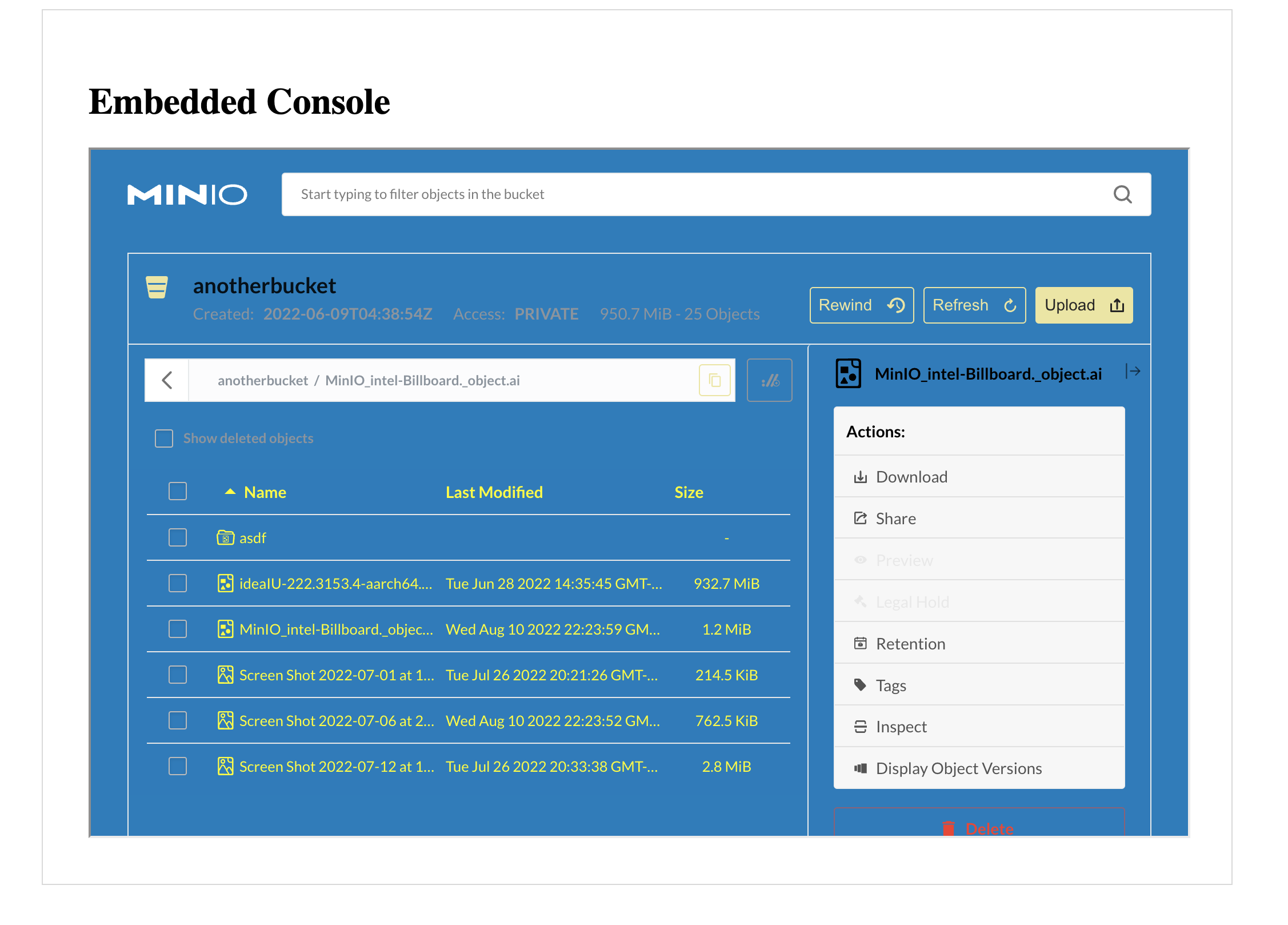Check the MinIO_intel-Billboard row checkbox

click(178, 629)
